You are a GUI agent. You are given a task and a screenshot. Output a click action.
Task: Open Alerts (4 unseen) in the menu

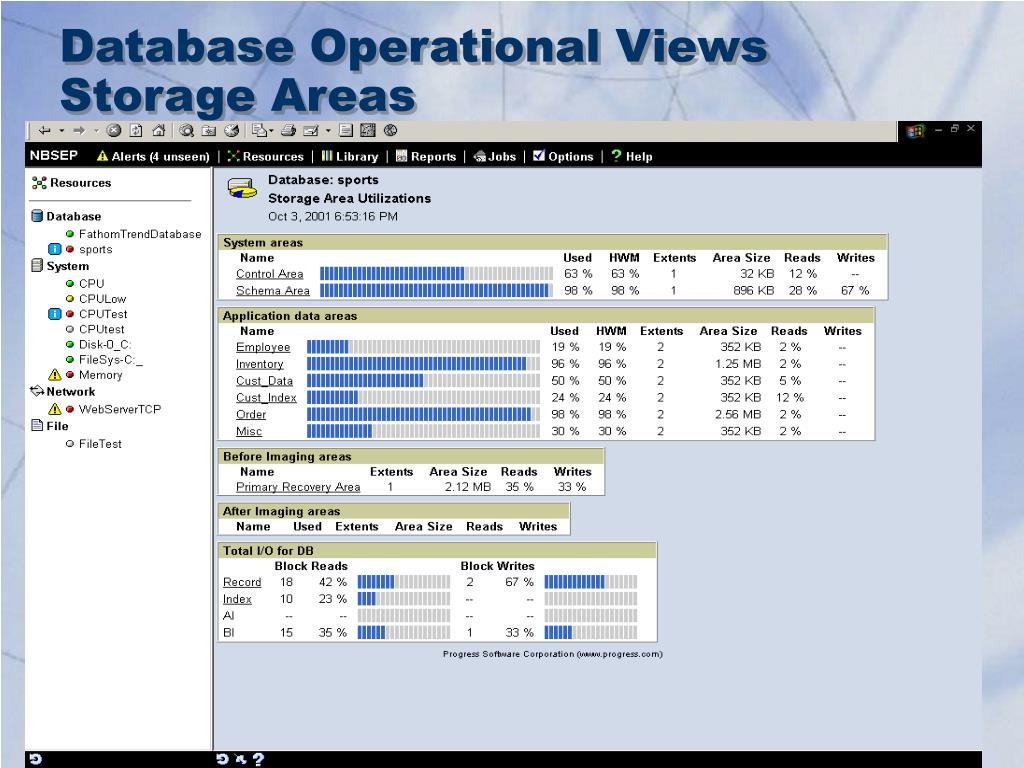pyautogui.click(x=153, y=156)
